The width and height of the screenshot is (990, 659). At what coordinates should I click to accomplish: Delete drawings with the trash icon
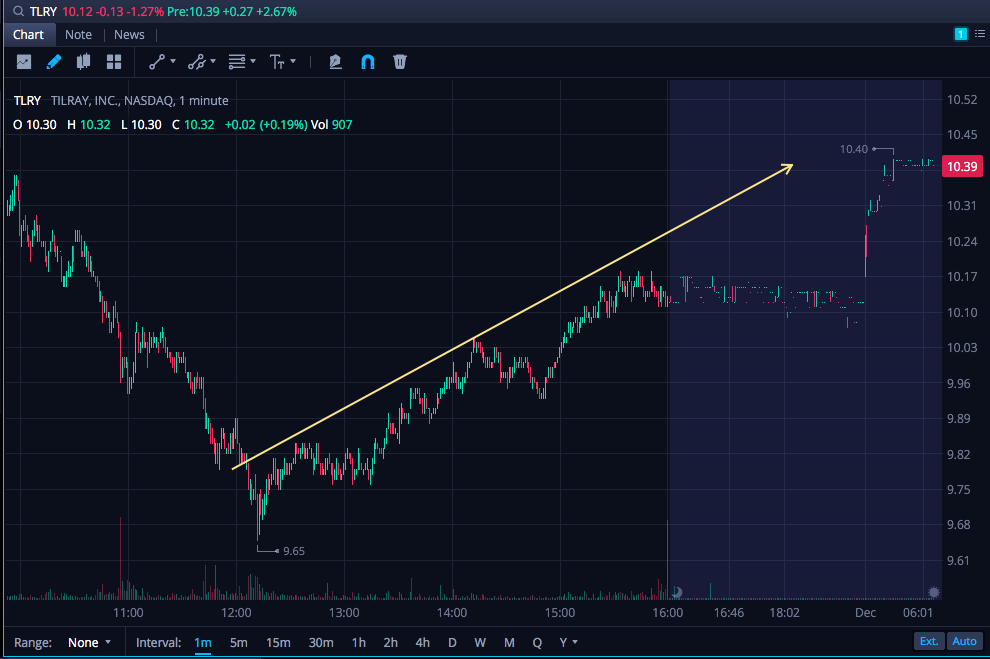point(400,62)
